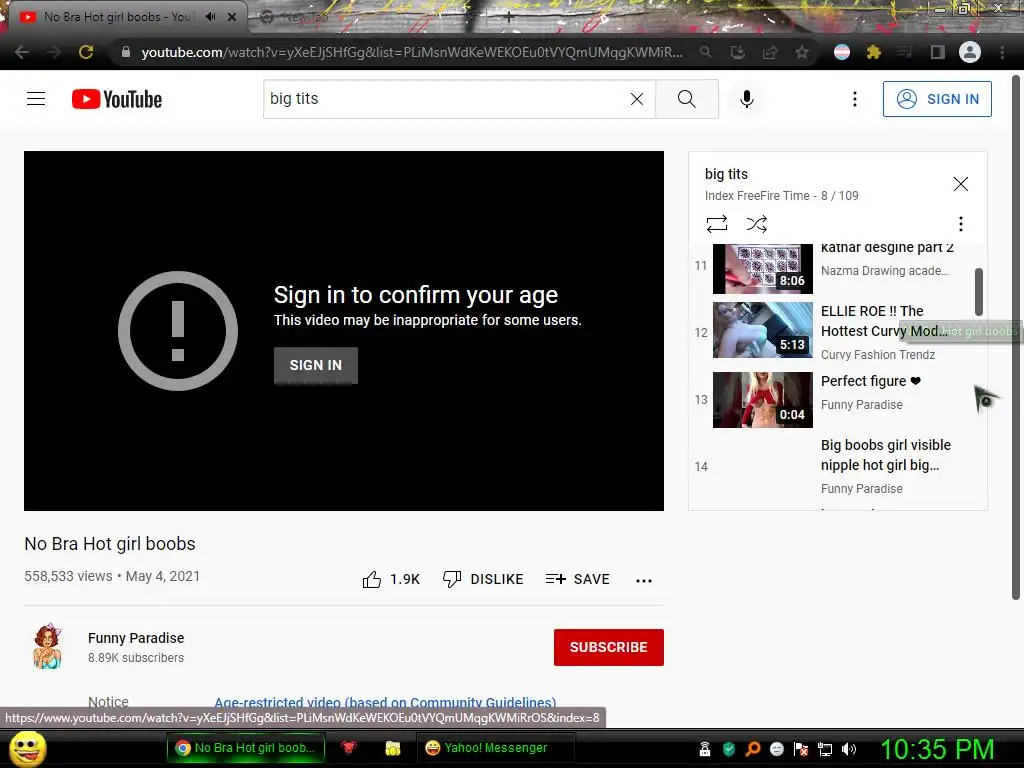Screen dimensions: 1024x768
Task: Open the Age-restricted video guidelines link
Action: click(385, 702)
